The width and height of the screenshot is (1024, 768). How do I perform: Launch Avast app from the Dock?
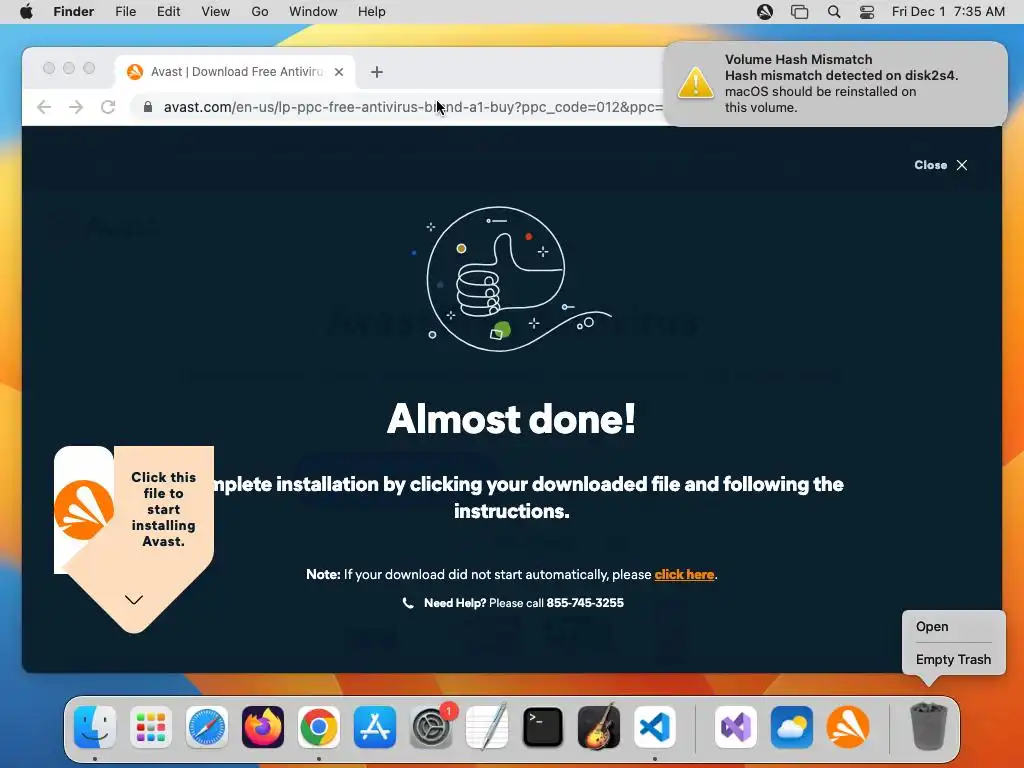pos(848,727)
